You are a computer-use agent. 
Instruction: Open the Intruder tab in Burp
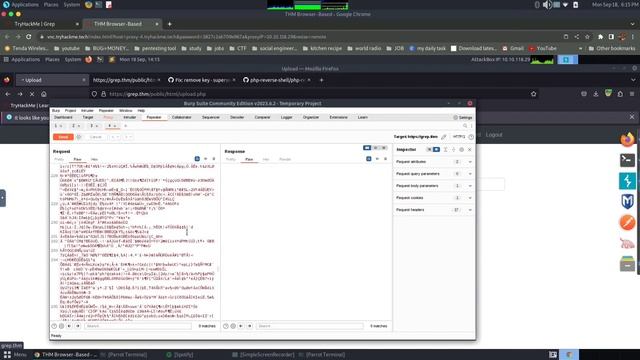pyautogui.click(x=130, y=118)
